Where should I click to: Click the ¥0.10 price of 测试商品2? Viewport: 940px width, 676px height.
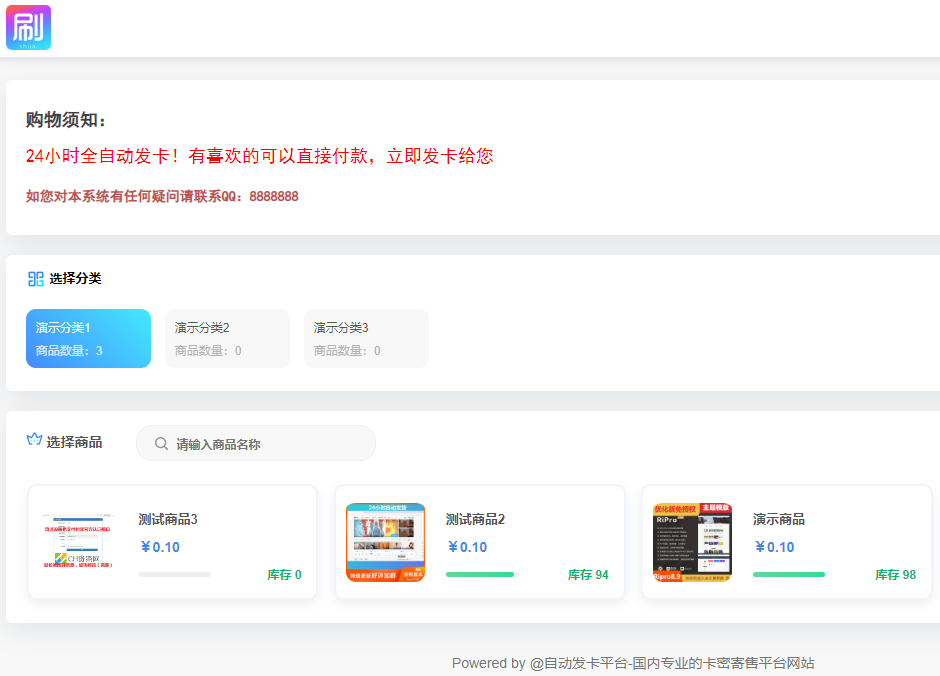tap(467, 547)
